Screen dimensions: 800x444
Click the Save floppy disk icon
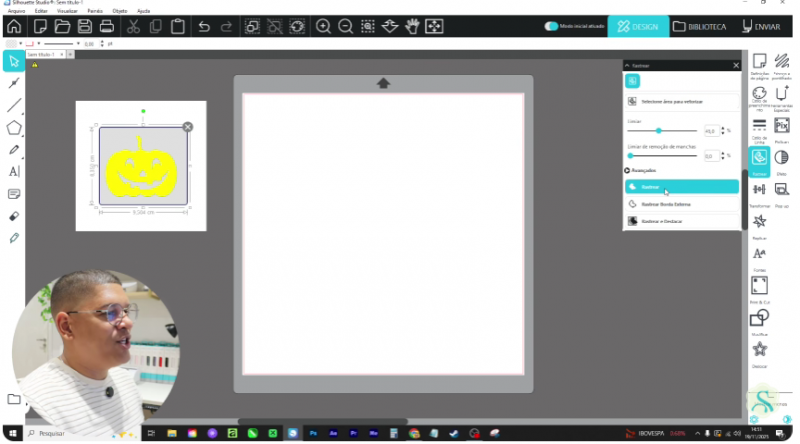pos(86,26)
